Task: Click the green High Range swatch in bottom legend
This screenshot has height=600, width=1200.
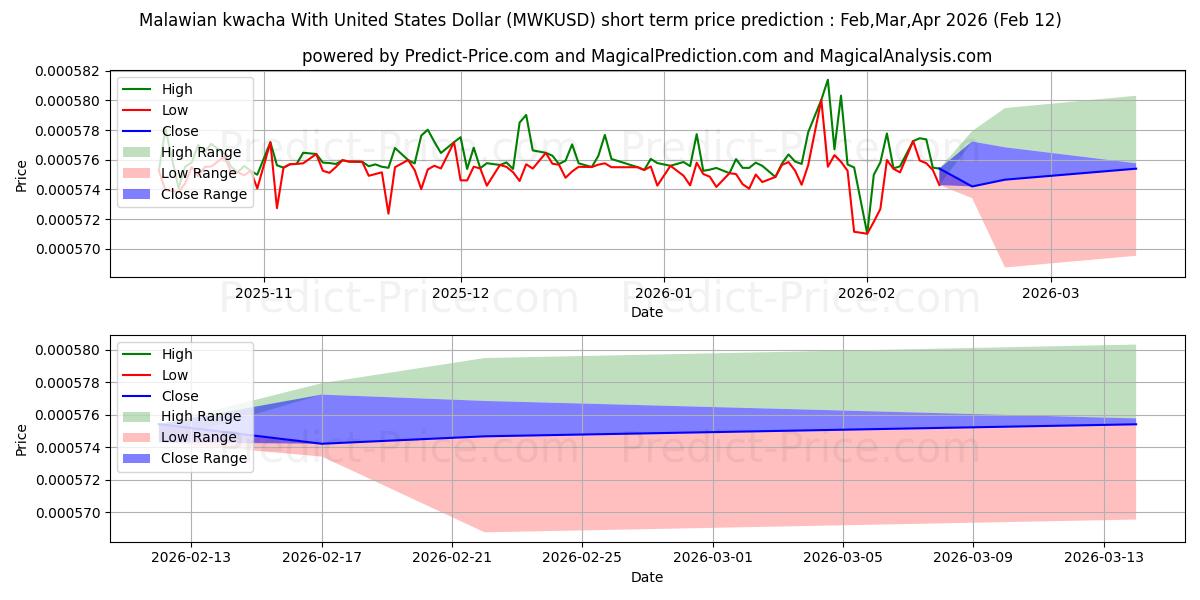Action: point(137,416)
